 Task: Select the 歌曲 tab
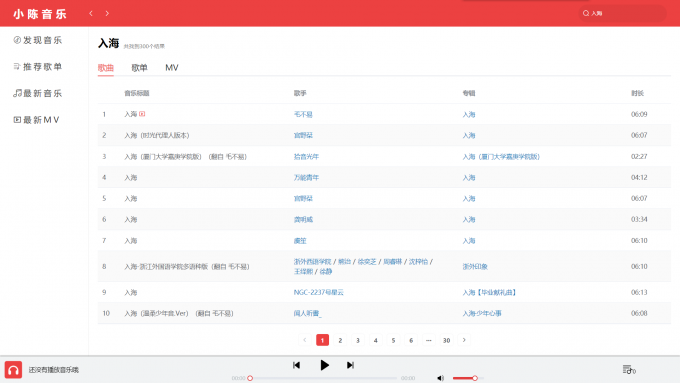[x=105, y=68]
